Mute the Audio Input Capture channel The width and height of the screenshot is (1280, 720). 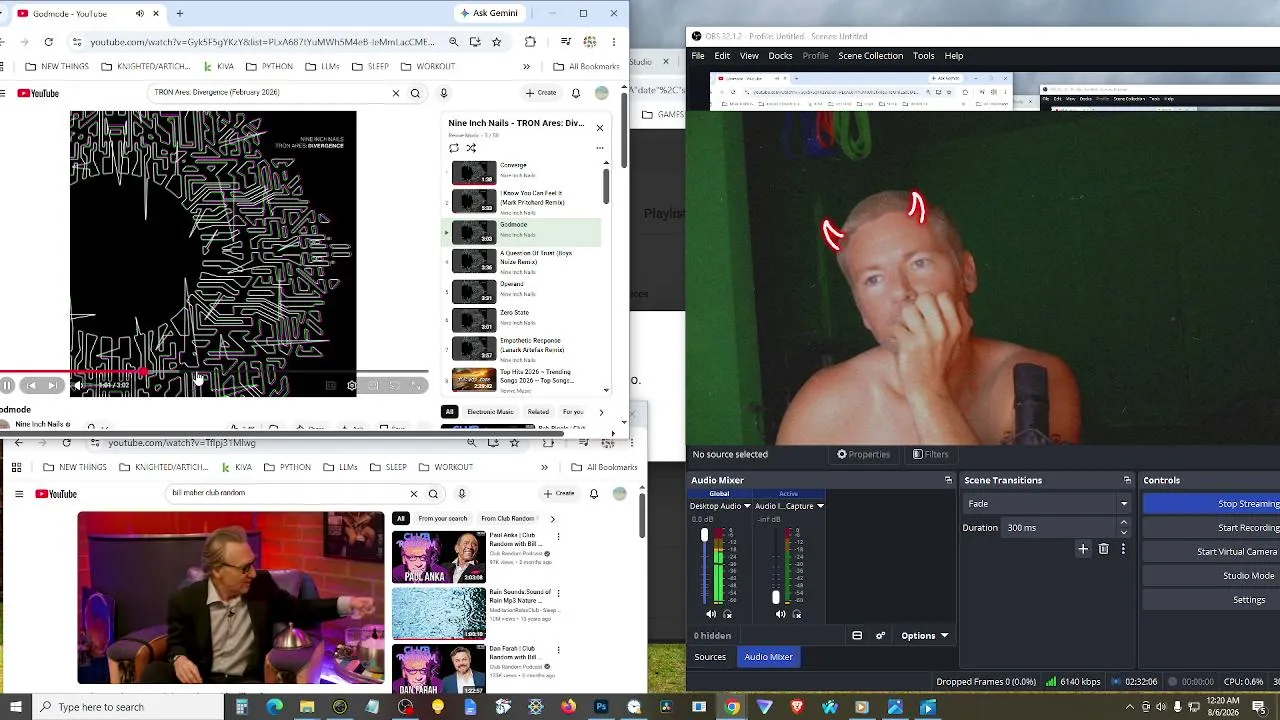pyautogui.click(x=781, y=614)
